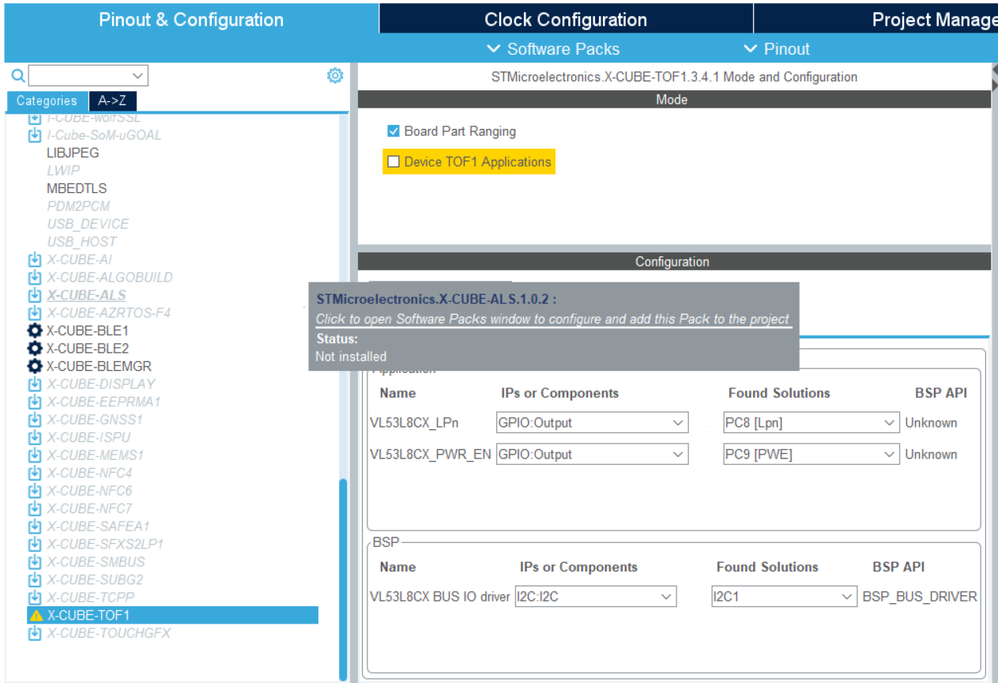998x683 pixels.
Task: Click link to open Software Packs window
Action: tap(552, 319)
